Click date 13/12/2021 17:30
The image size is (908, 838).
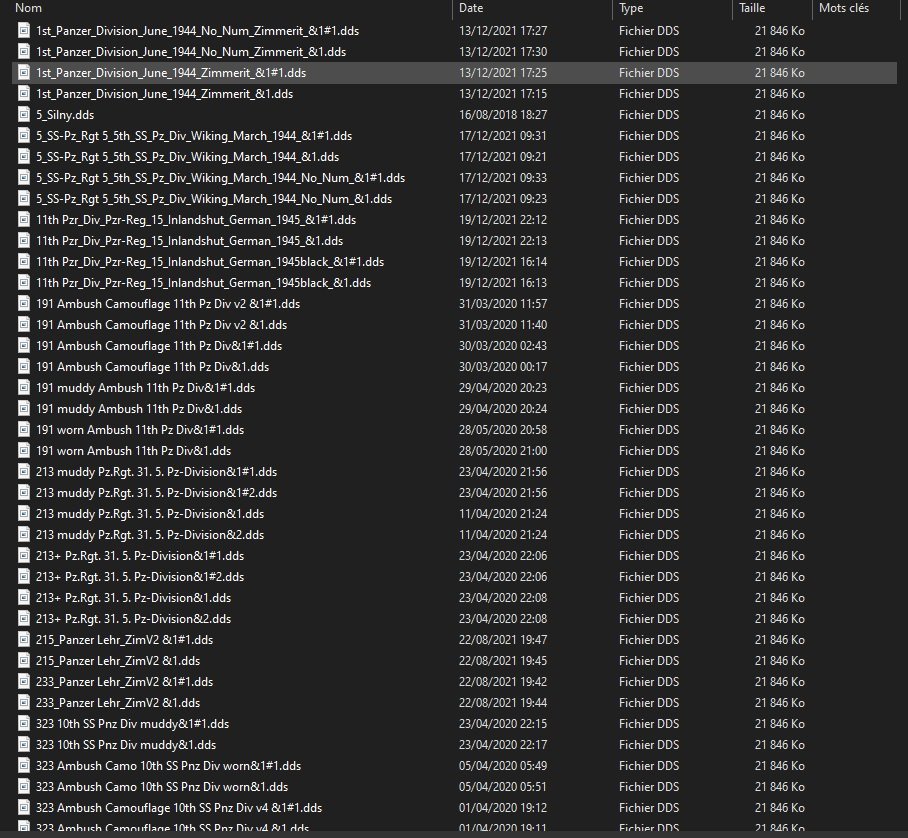[x=503, y=52]
